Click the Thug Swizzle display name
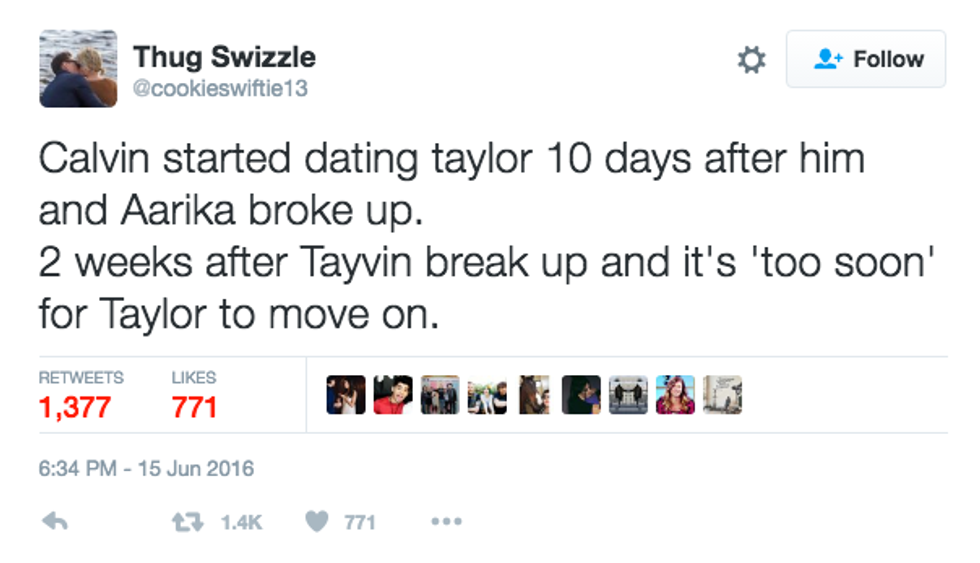Image resolution: width=980 pixels, height=563 pixels. 224,56
